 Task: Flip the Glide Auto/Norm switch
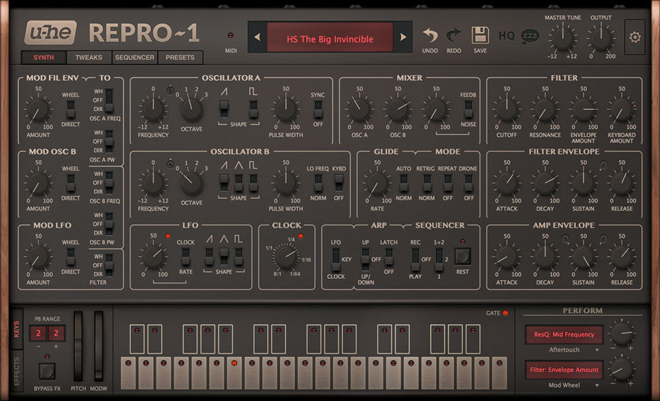pos(402,183)
